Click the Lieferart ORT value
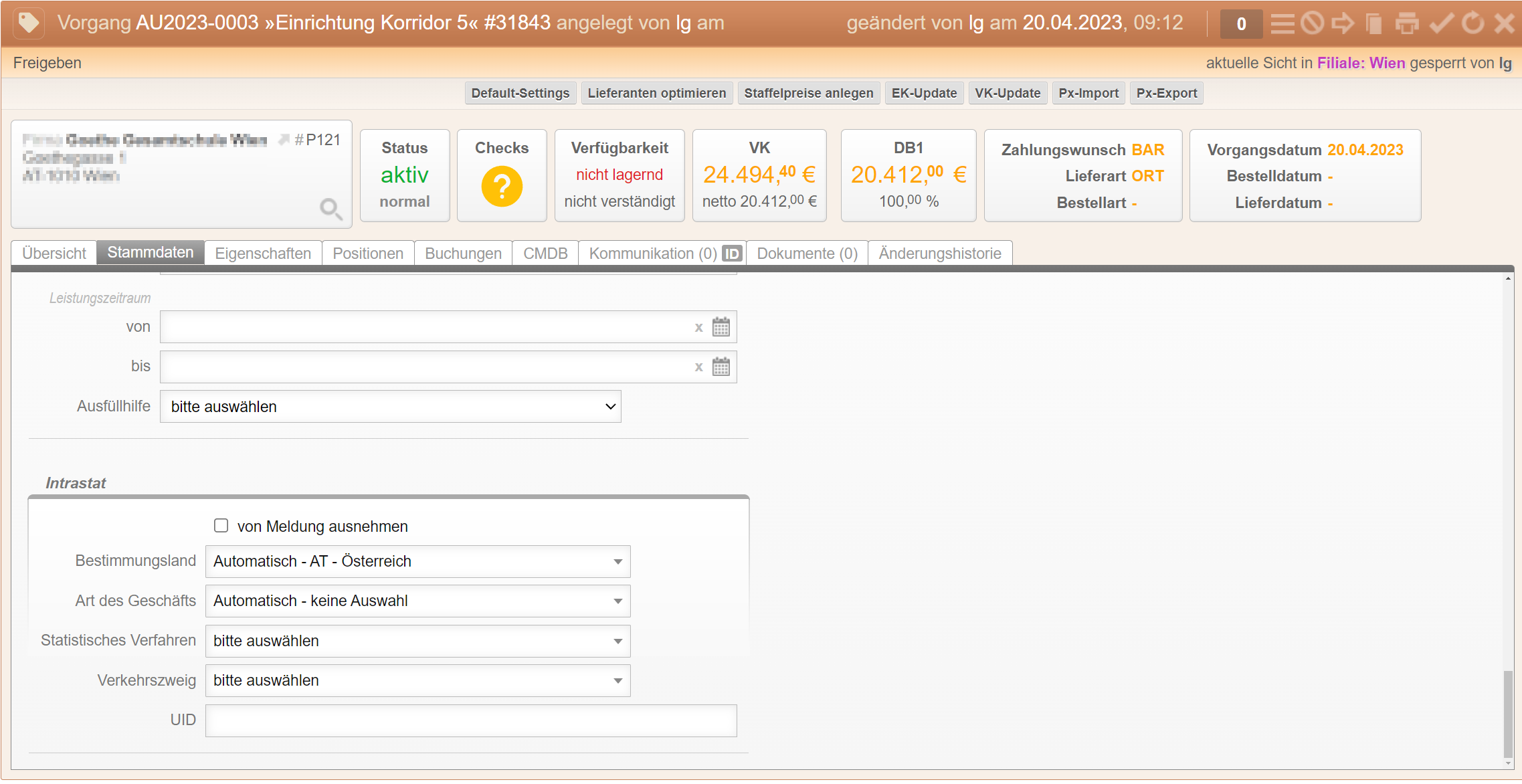This screenshot has height=784, width=1522. (1148, 176)
